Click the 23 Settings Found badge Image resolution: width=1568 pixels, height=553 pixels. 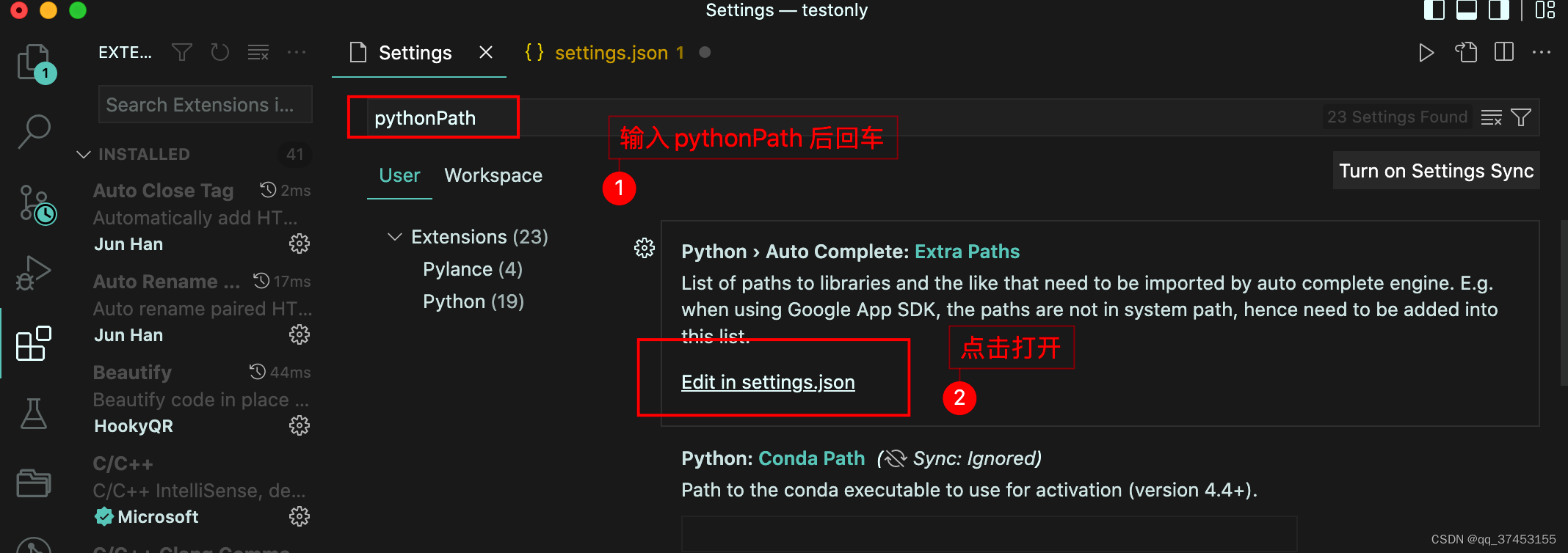(x=1397, y=117)
